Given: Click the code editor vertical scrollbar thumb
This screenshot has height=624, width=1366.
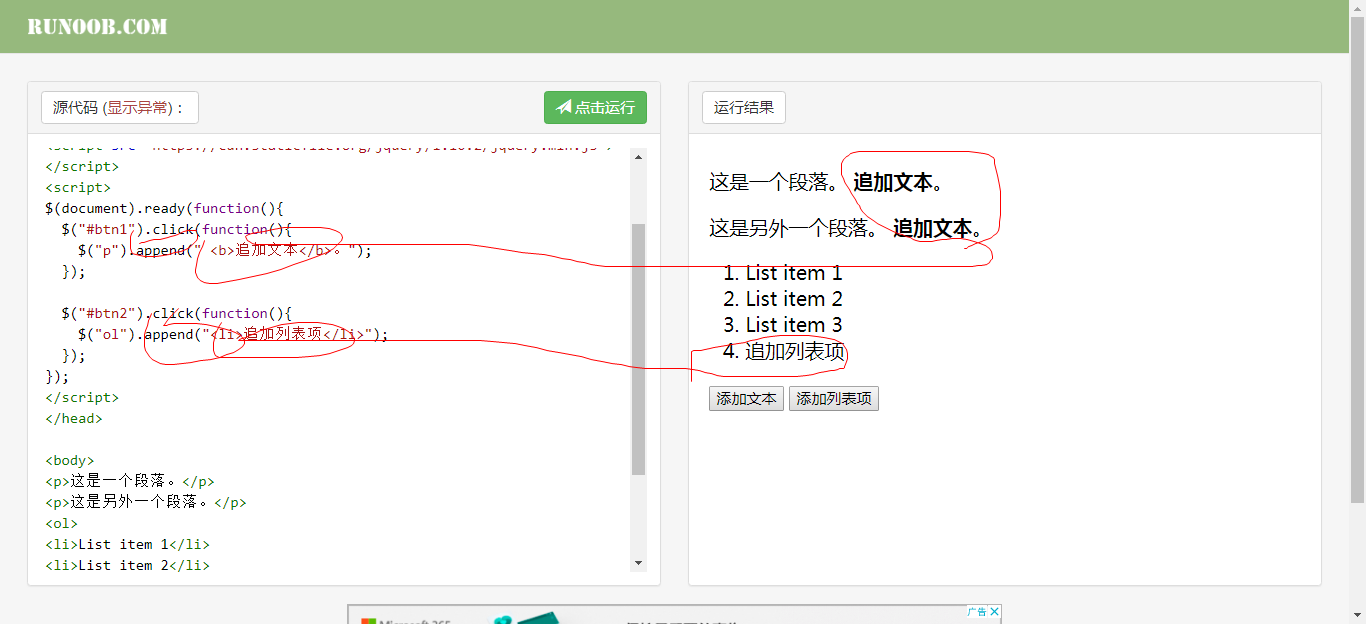Looking at the screenshot, I should tap(639, 349).
